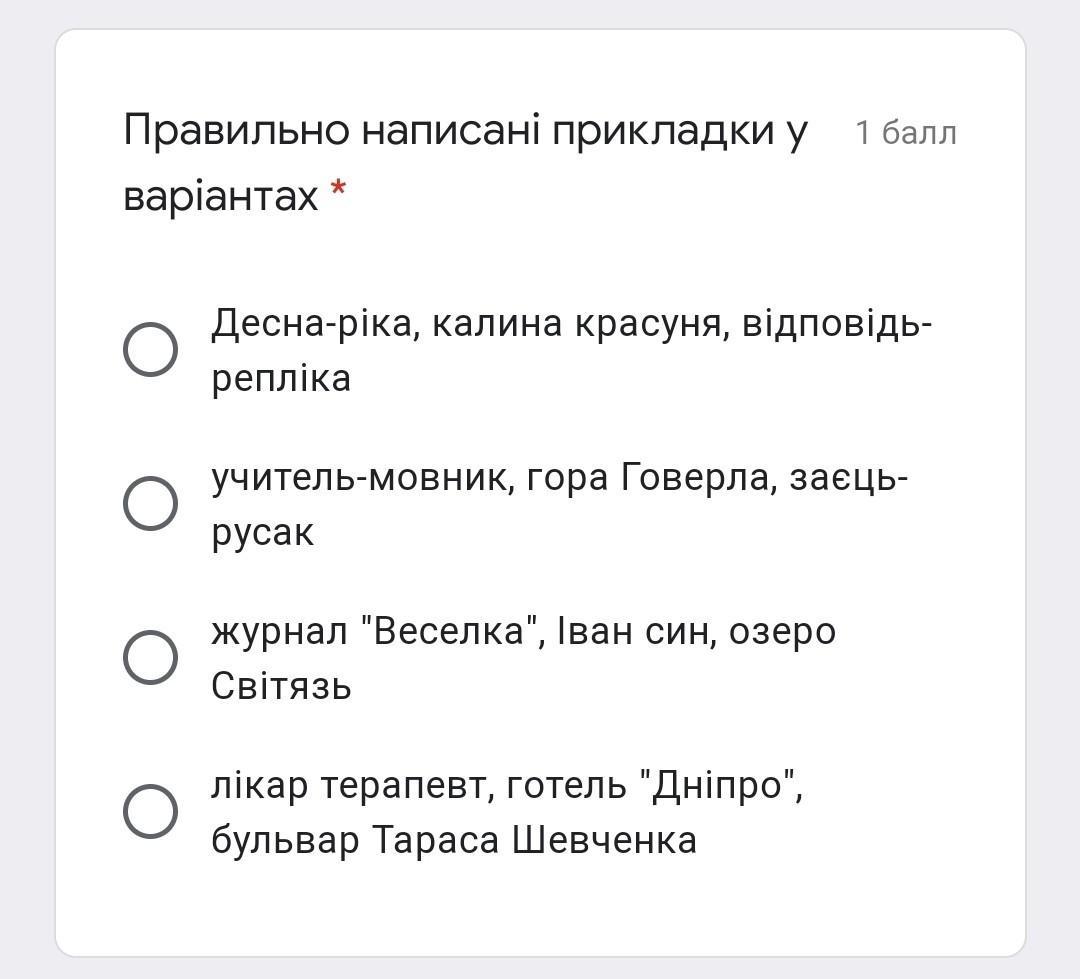Click the лікар терапевт, готель "Дніпро" text
The width and height of the screenshot is (1080, 979).
tap(506, 786)
